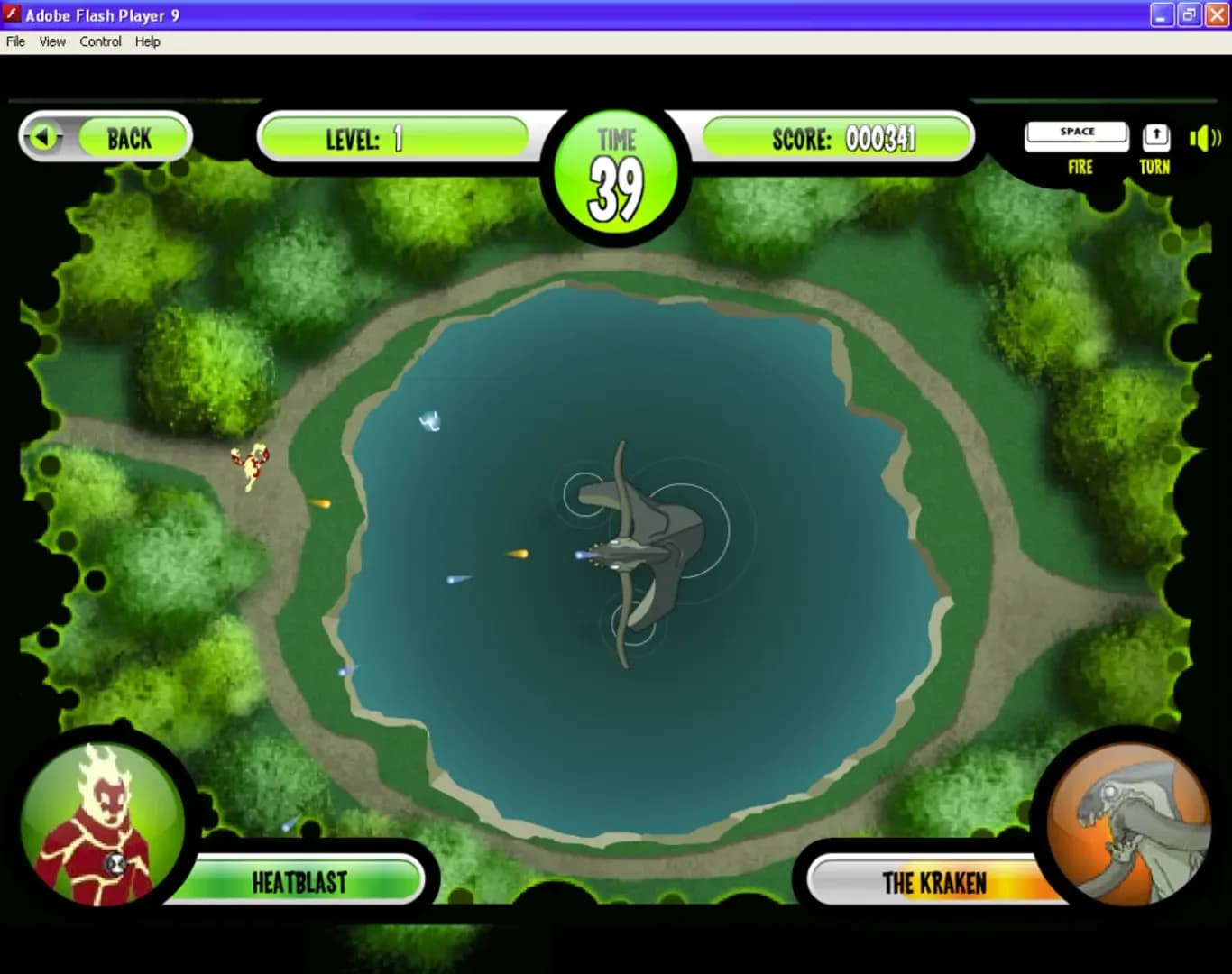Open the Help menu
This screenshot has width=1232, height=974.
point(147,41)
